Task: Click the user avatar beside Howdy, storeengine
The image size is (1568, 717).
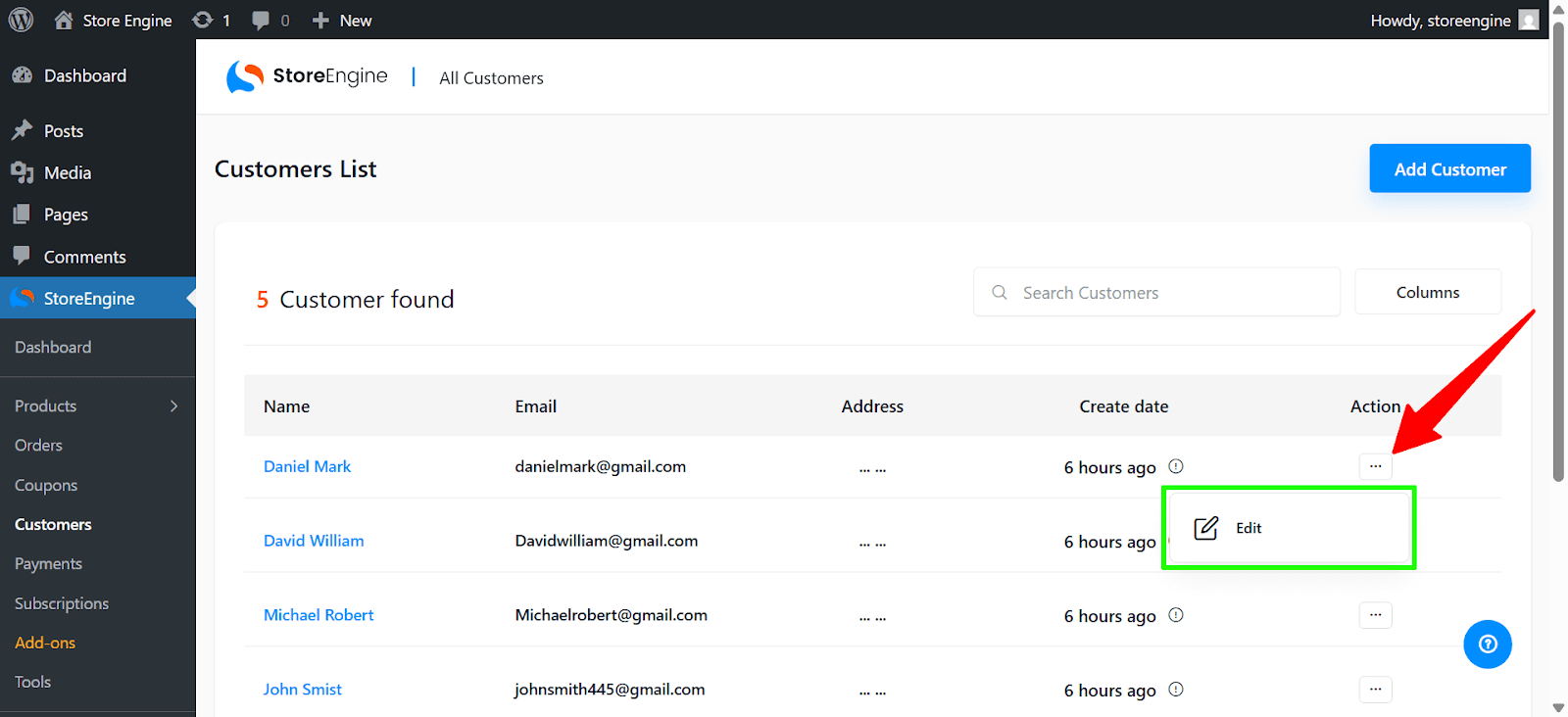Action: point(1529,20)
